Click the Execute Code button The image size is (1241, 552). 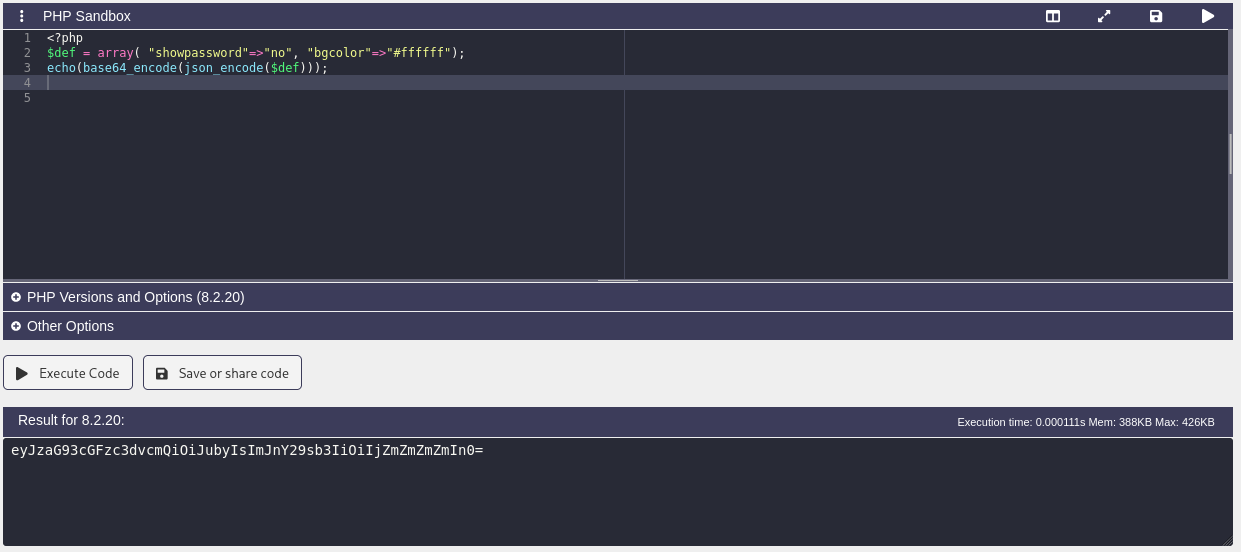(68, 373)
